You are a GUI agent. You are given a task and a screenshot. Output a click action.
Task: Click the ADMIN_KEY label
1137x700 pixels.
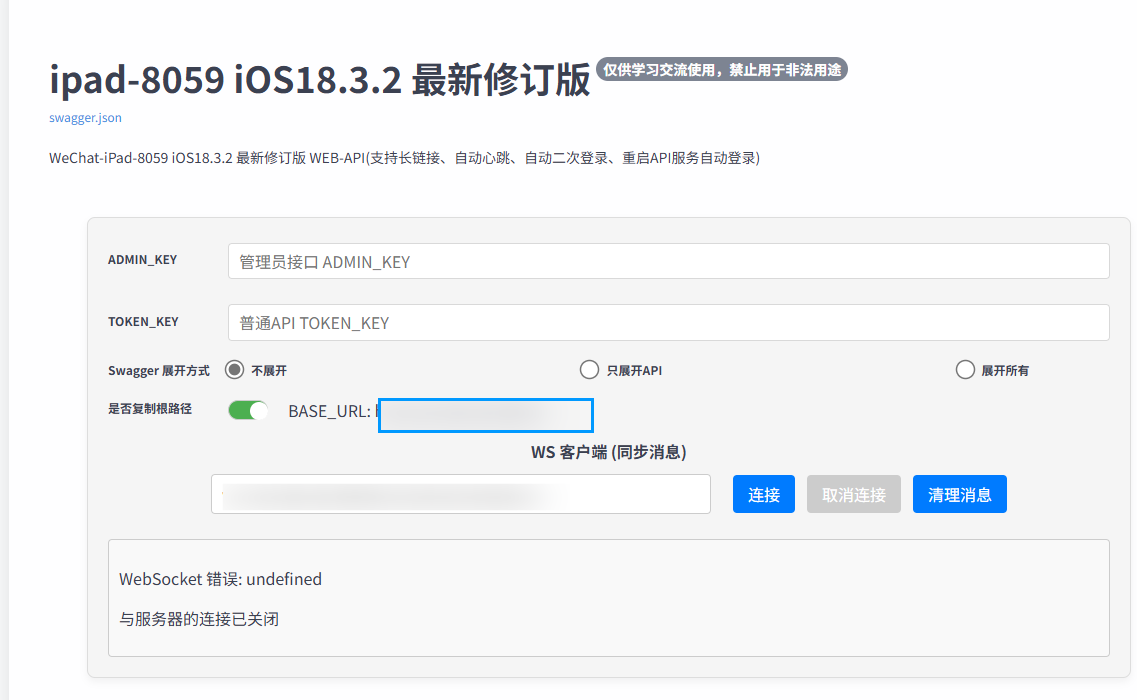142,260
